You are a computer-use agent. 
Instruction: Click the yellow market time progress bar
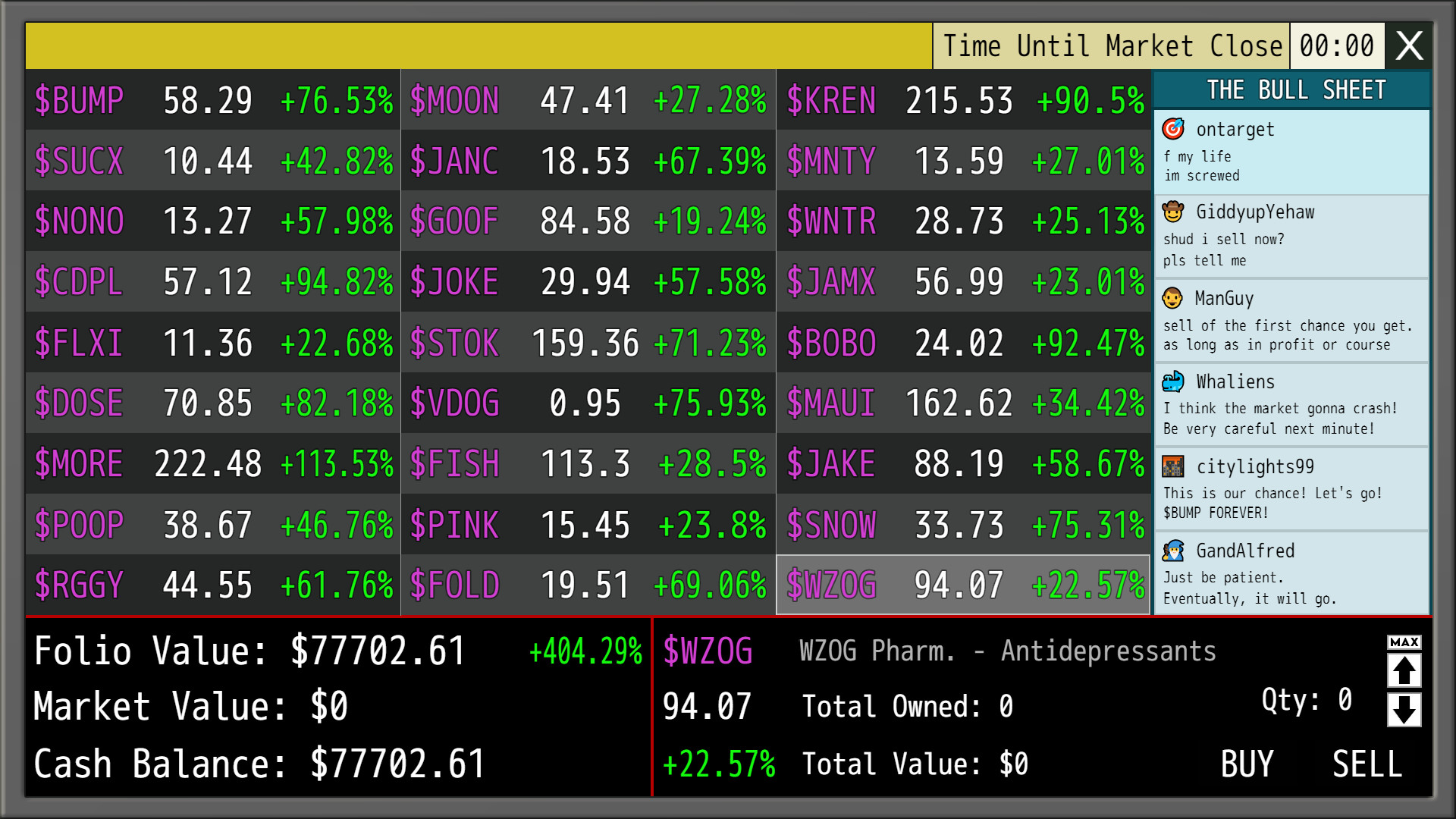[478, 46]
